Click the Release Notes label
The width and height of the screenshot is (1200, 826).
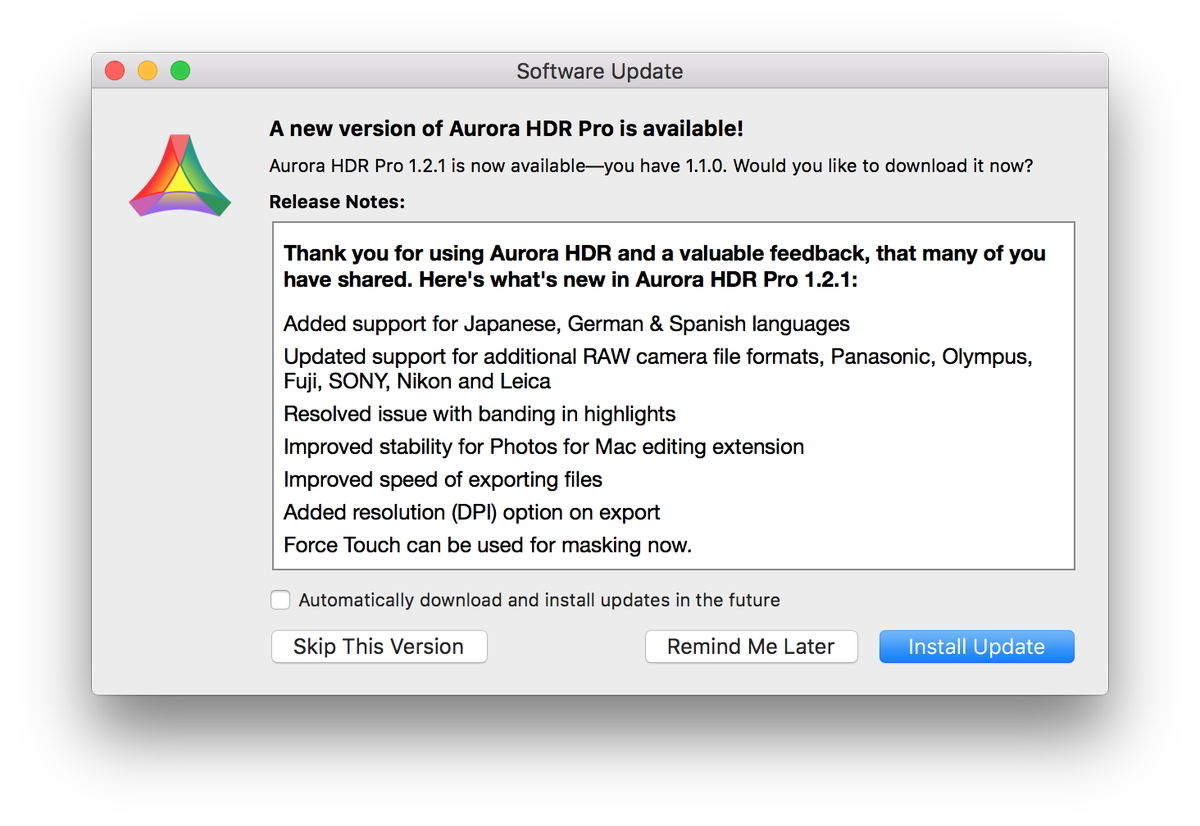[x=337, y=202]
